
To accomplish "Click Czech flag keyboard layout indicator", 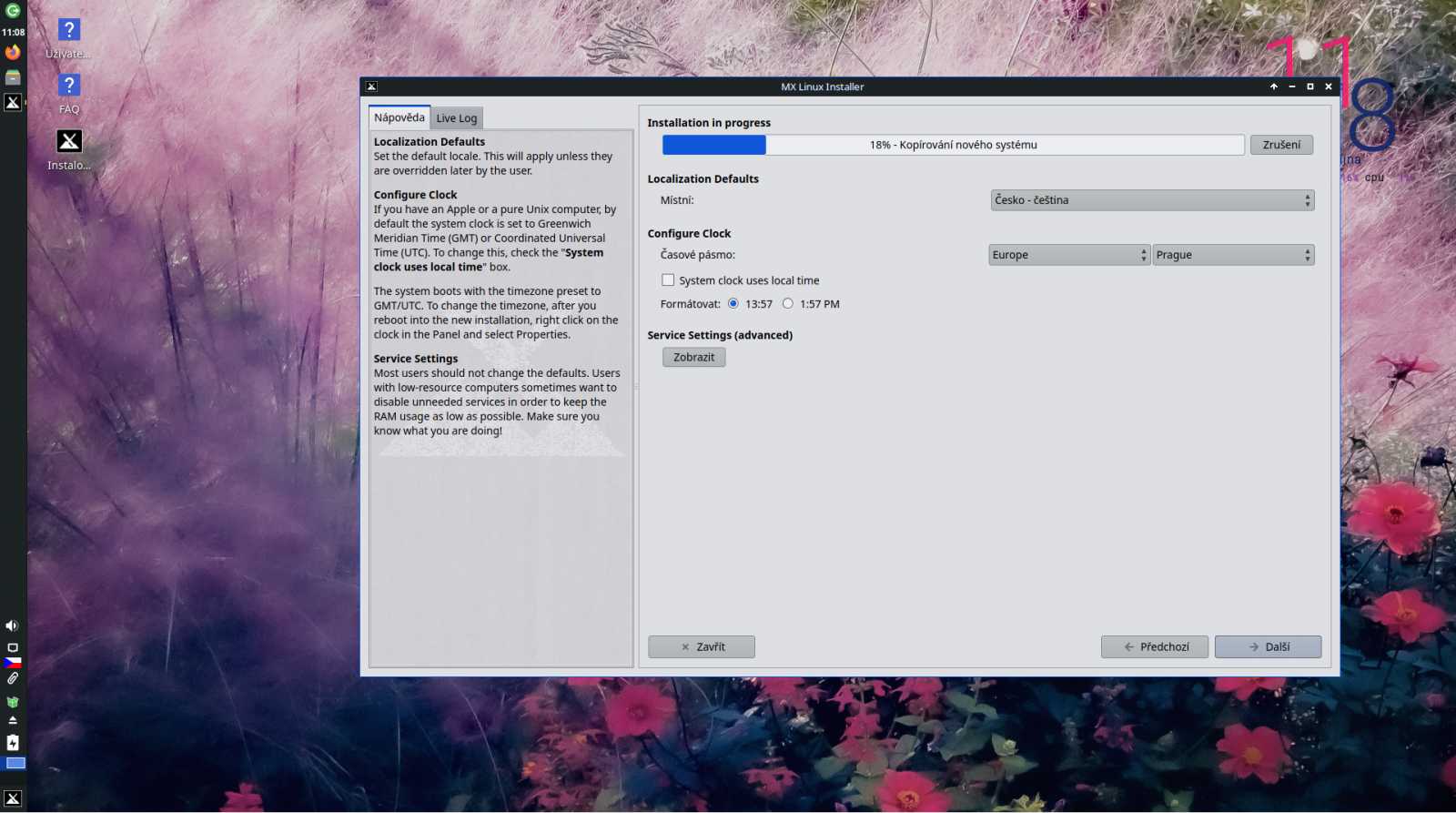I will pos(13,663).
